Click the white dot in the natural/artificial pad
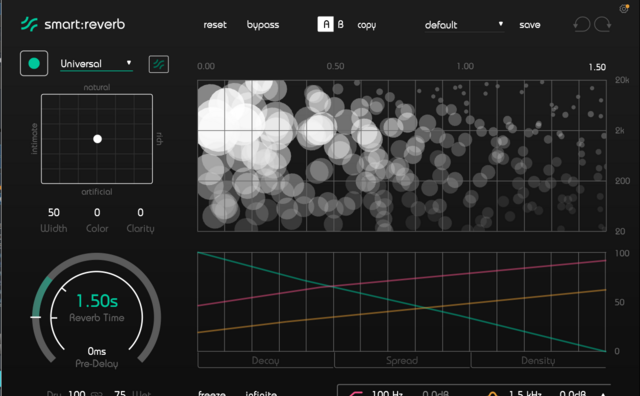 pyautogui.click(x=97, y=139)
